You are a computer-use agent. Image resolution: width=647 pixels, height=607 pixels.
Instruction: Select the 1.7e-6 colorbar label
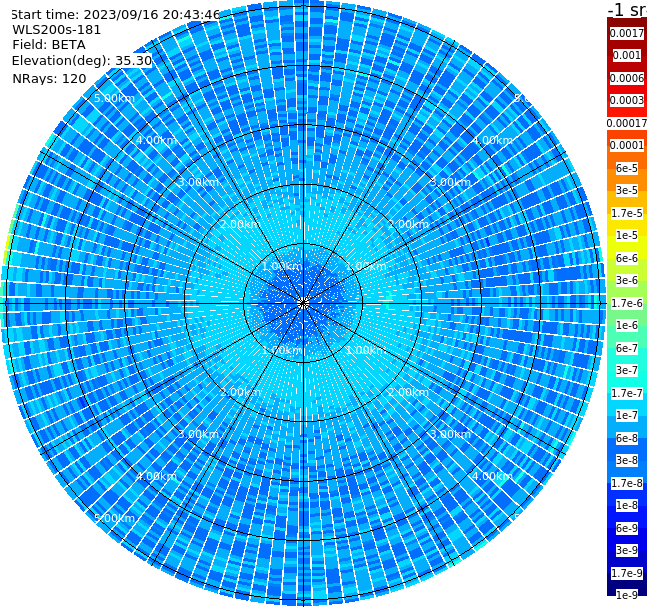[627, 303]
